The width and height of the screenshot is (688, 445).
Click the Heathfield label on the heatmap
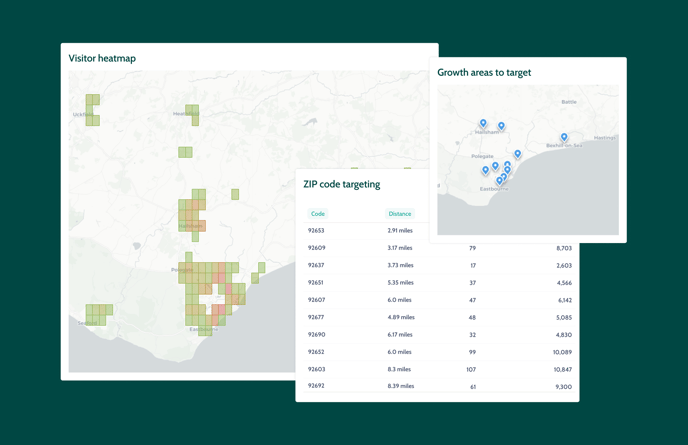(186, 114)
